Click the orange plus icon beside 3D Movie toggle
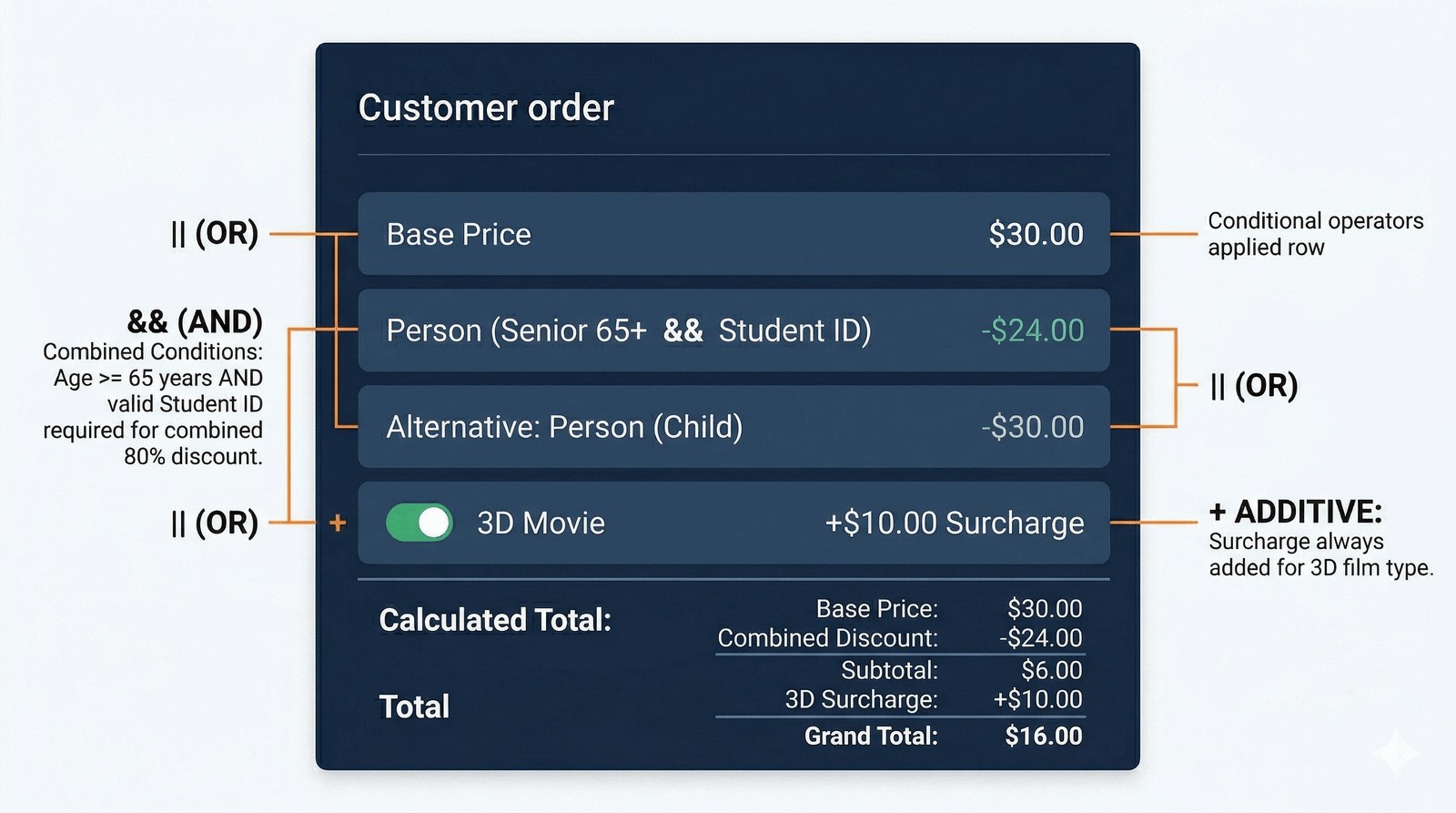 pyautogui.click(x=338, y=523)
